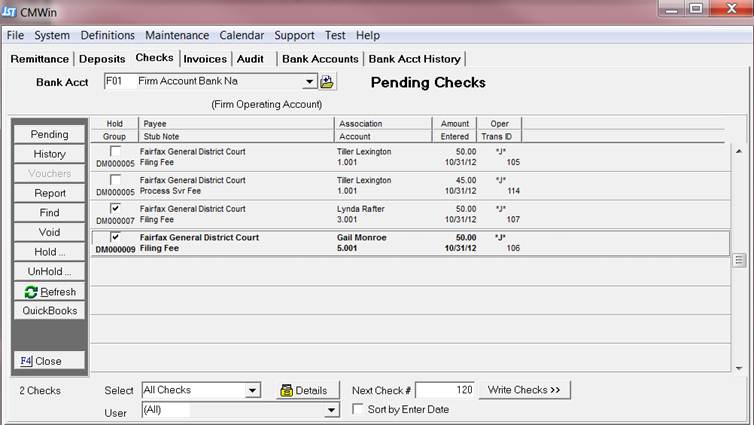
Task: Open check Details with the document icon
Action: click(x=303, y=390)
